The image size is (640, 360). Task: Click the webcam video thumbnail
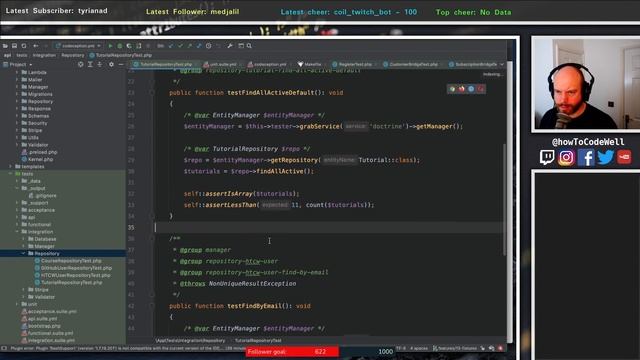tap(587, 84)
